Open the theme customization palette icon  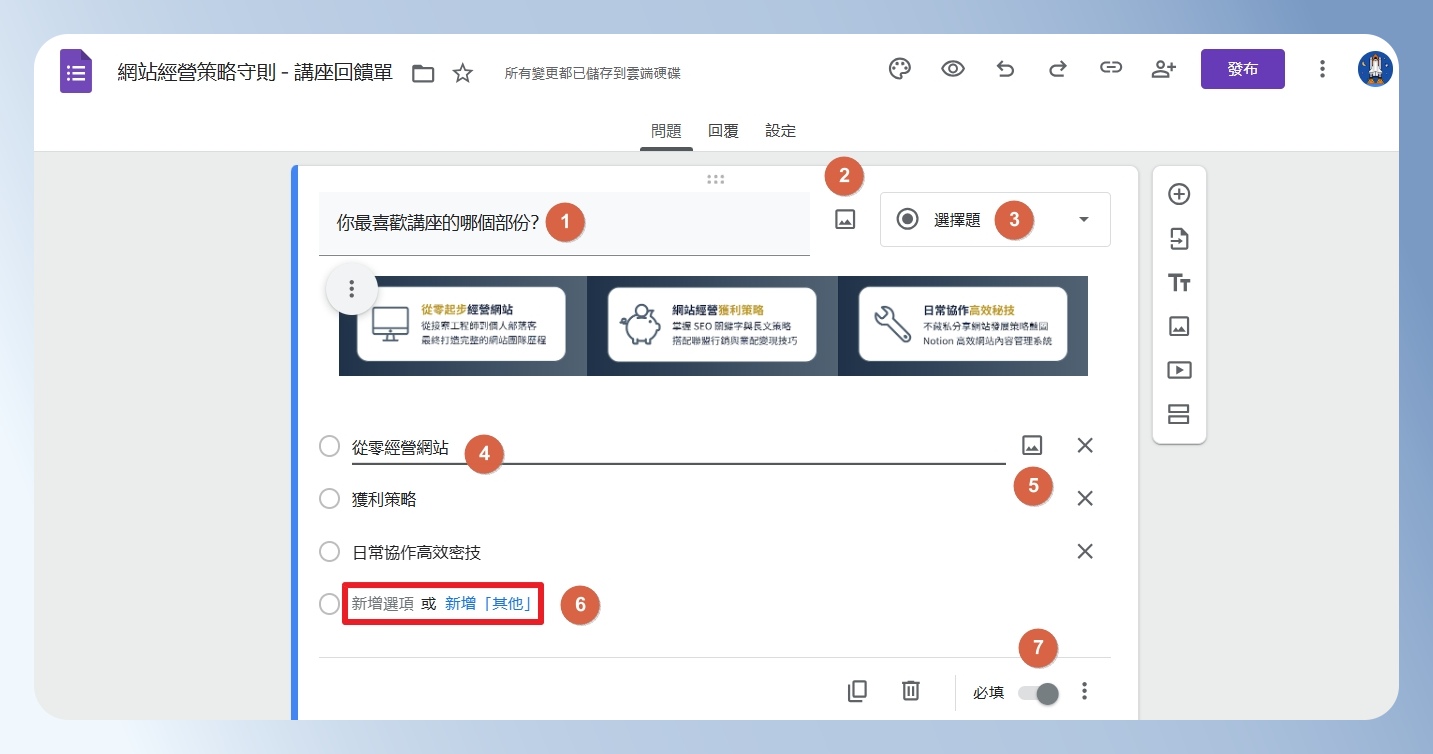coord(900,69)
